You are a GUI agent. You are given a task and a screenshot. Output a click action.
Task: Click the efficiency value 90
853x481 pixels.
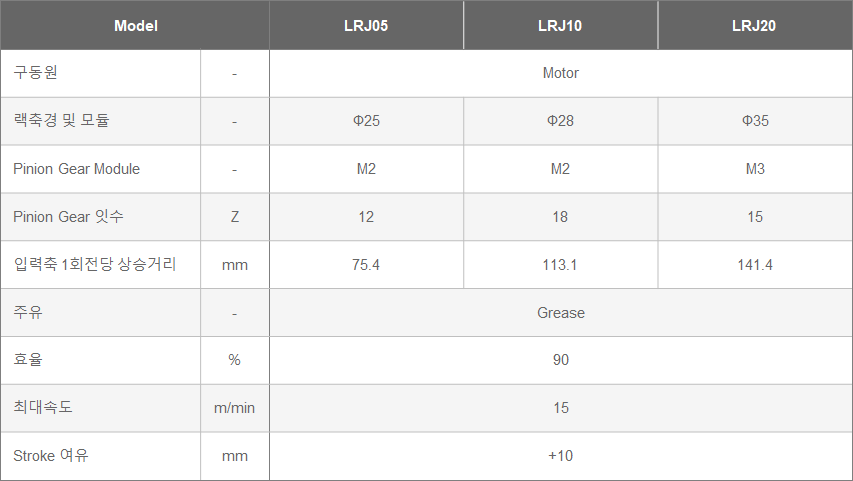[560, 360]
